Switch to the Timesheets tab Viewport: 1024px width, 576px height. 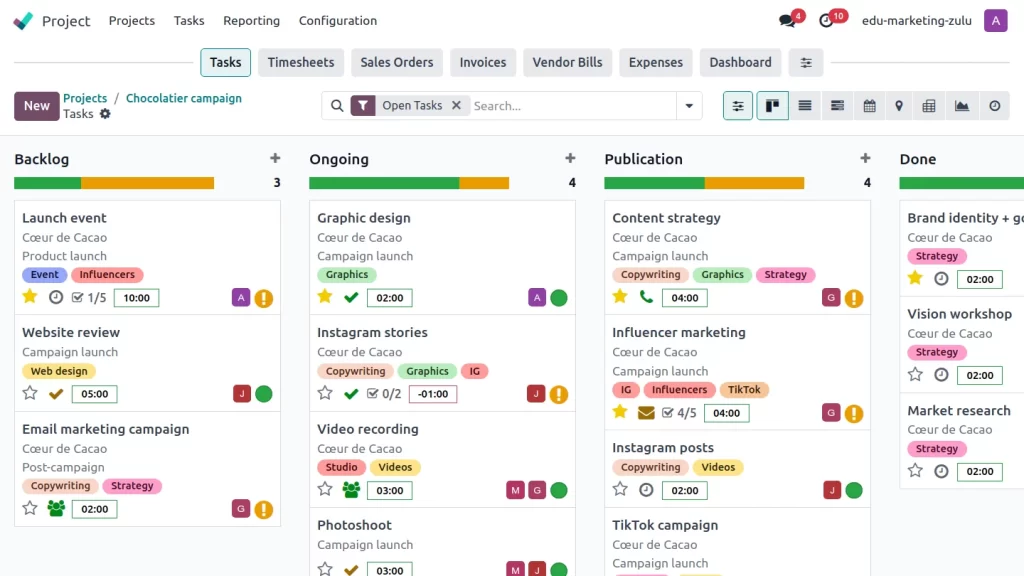(301, 62)
